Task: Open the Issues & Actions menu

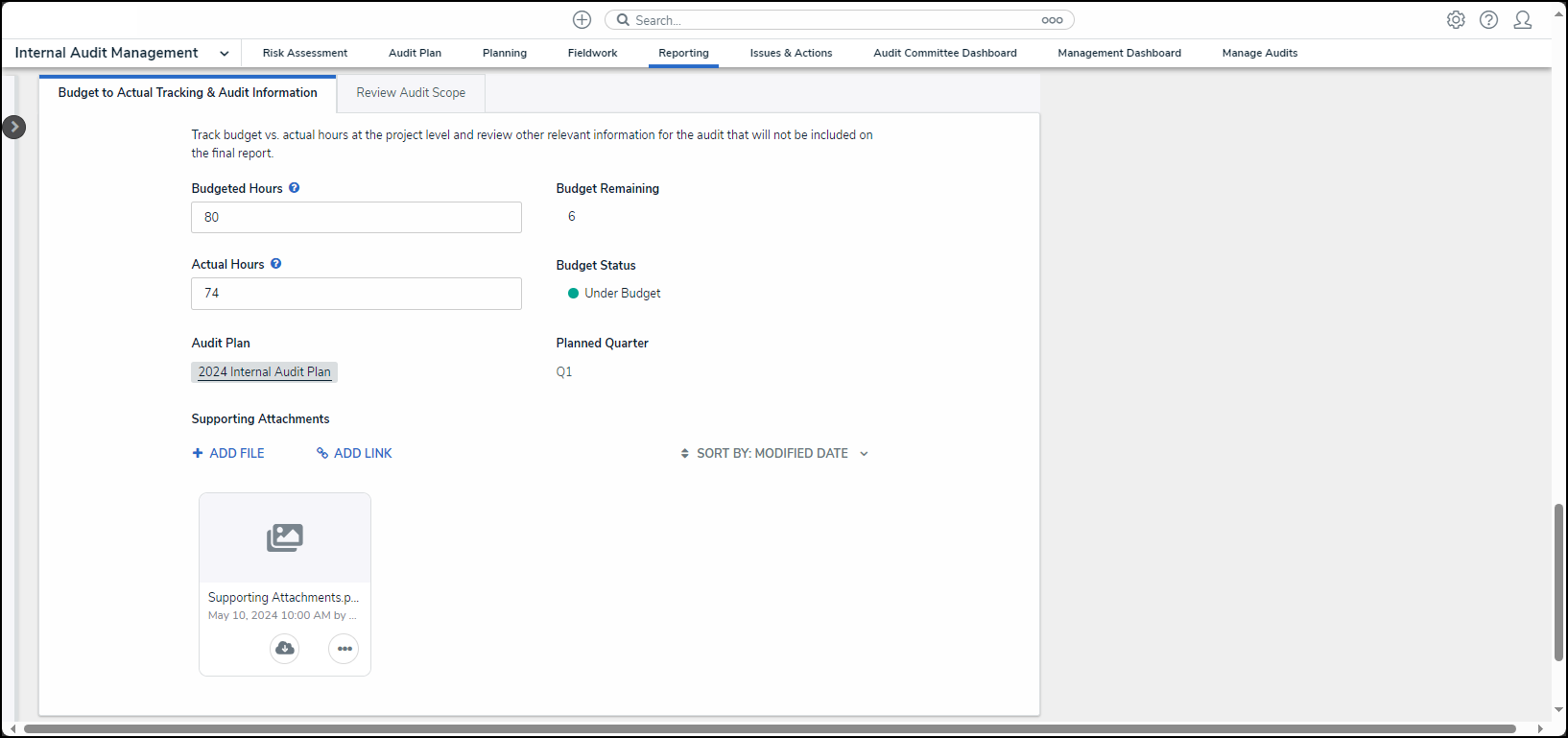Action: click(791, 54)
